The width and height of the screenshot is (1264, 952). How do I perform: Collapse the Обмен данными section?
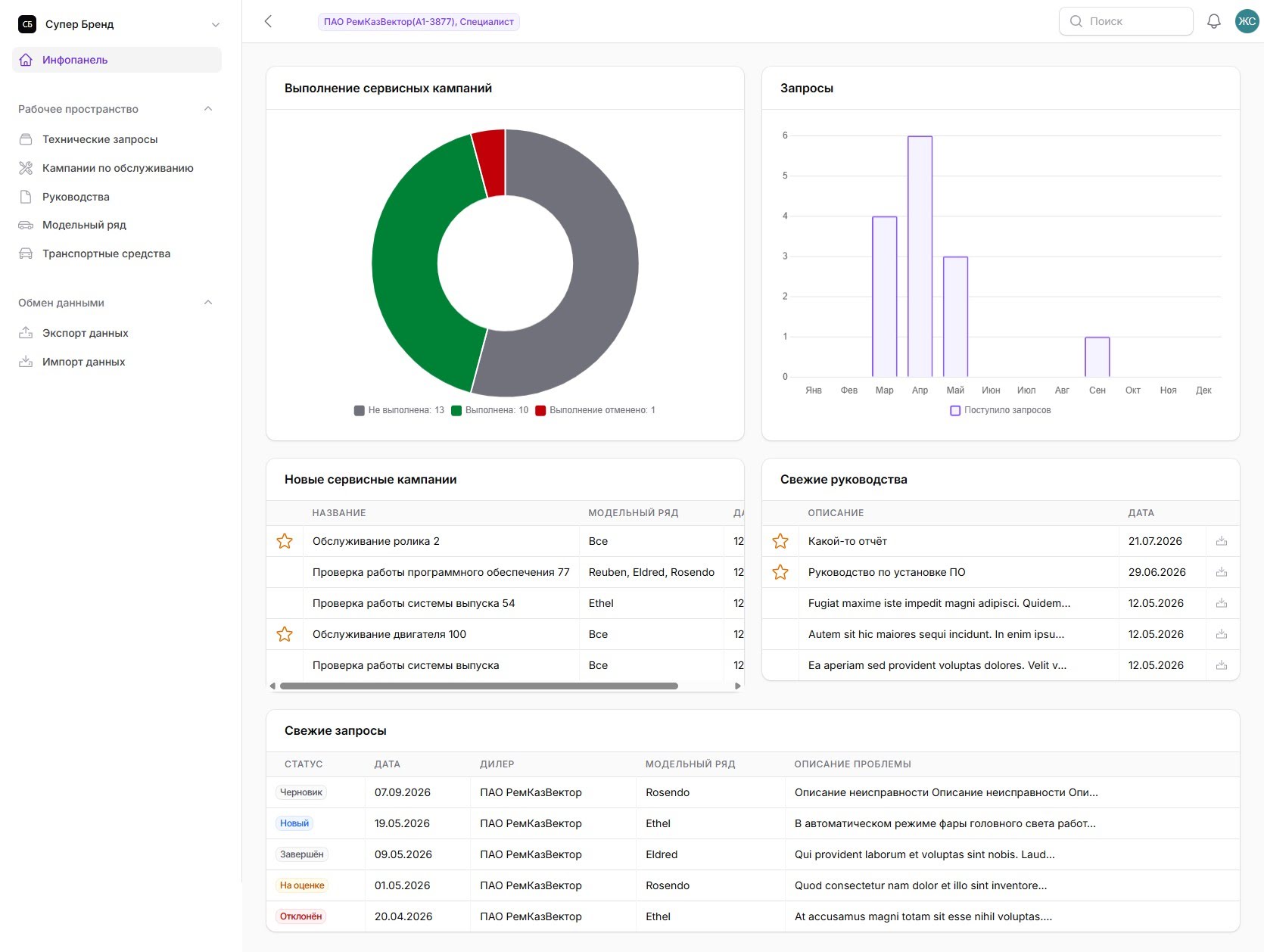208,303
